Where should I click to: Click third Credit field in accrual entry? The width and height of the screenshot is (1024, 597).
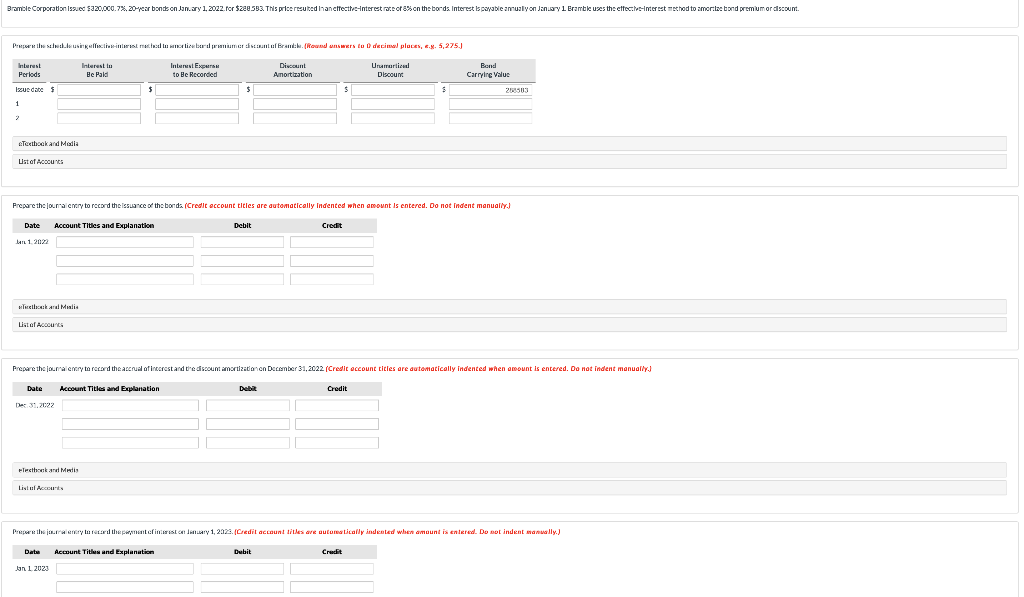click(x=337, y=443)
